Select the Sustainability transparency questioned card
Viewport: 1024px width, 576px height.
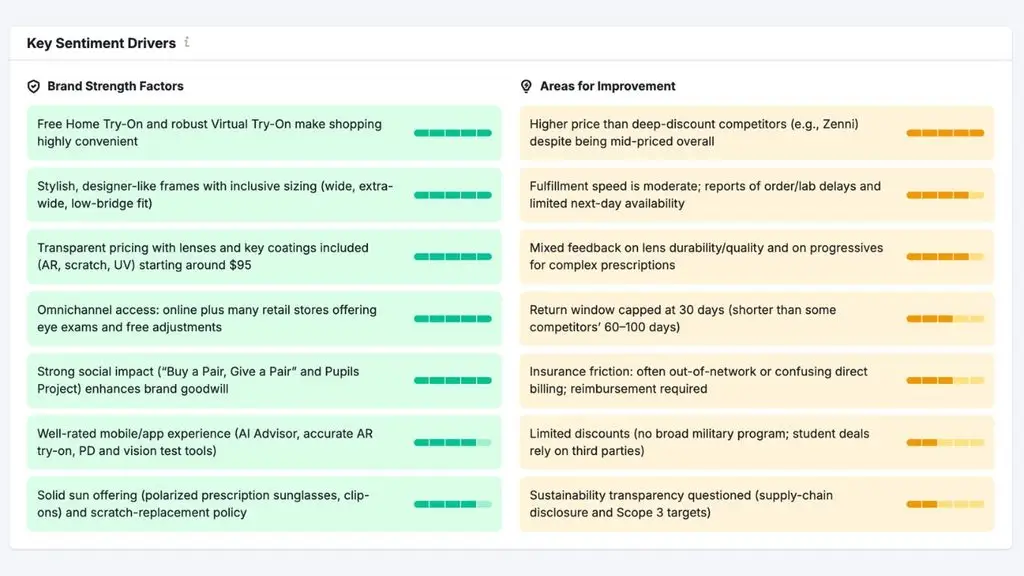point(757,504)
